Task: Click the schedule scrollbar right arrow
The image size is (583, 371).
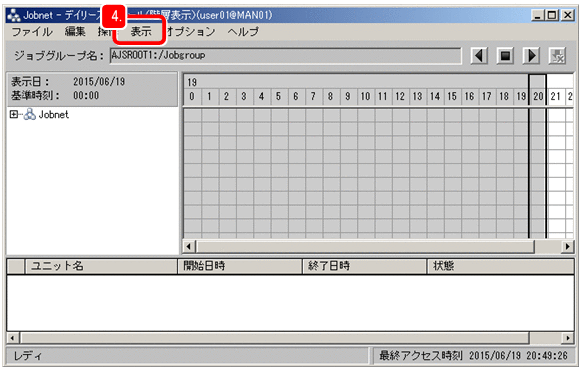Action: point(567,246)
